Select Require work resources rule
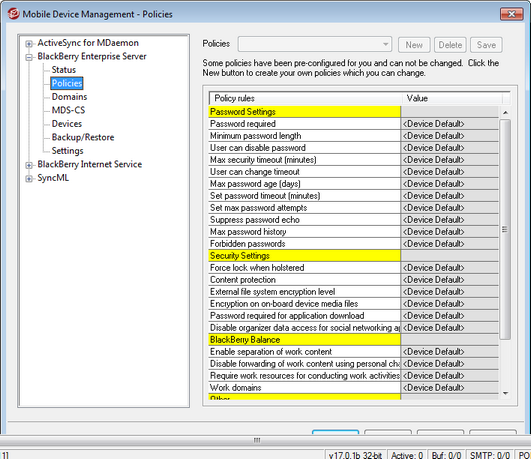 click(304, 376)
